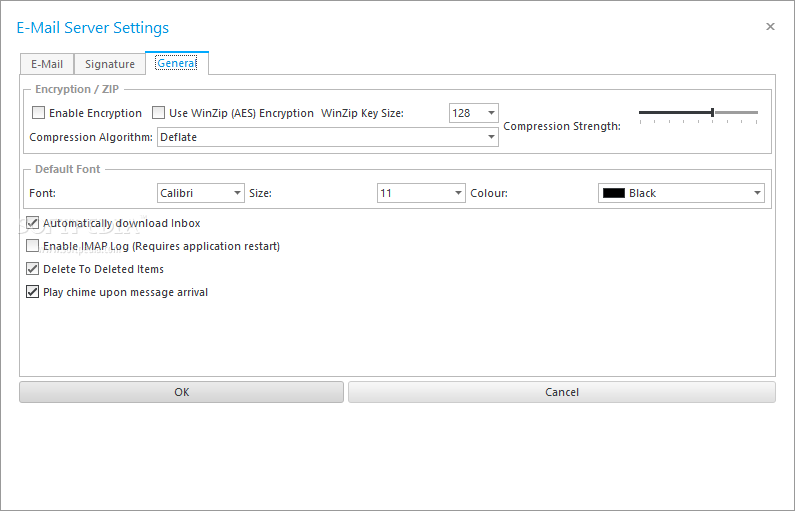
Task: Open the Signature tab
Action: [x=110, y=64]
